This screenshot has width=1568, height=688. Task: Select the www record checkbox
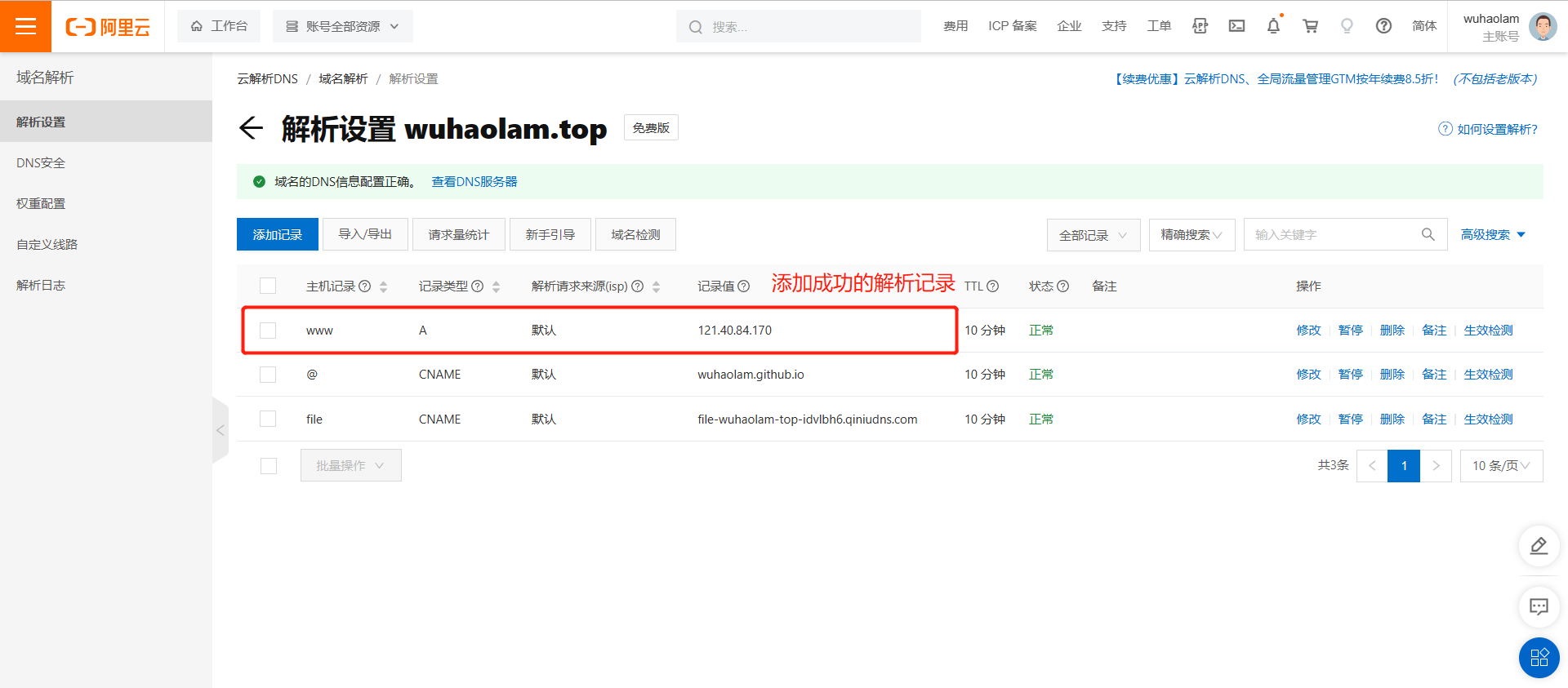click(268, 330)
